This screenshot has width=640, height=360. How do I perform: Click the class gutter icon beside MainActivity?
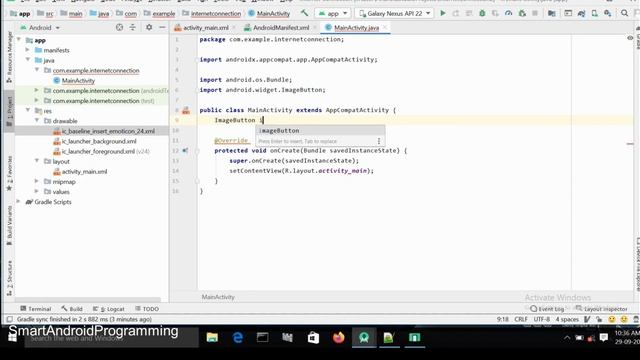click(186, 110)
